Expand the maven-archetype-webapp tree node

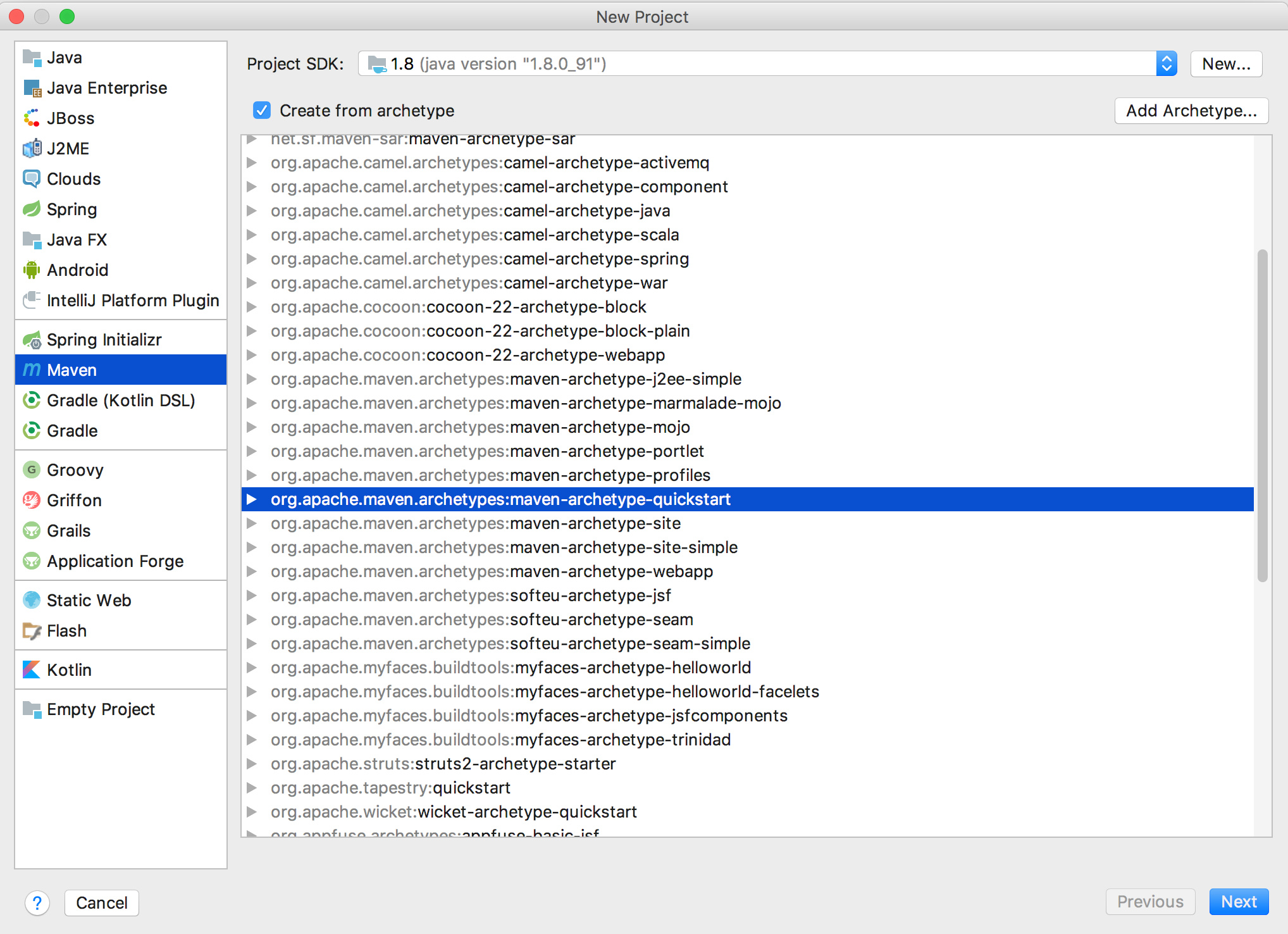[252, 571]
